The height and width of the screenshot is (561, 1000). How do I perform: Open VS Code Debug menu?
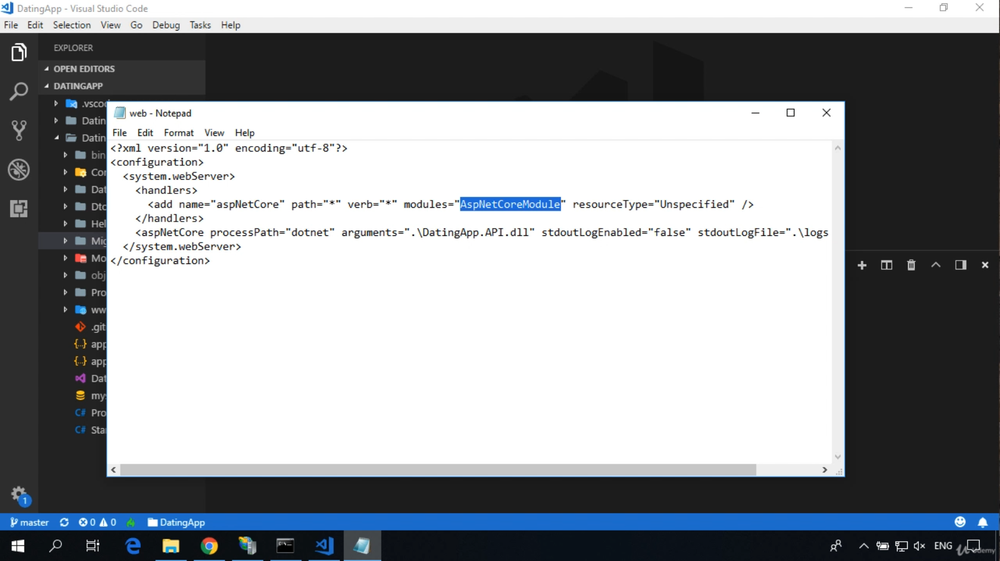click(x=166, y=25)
